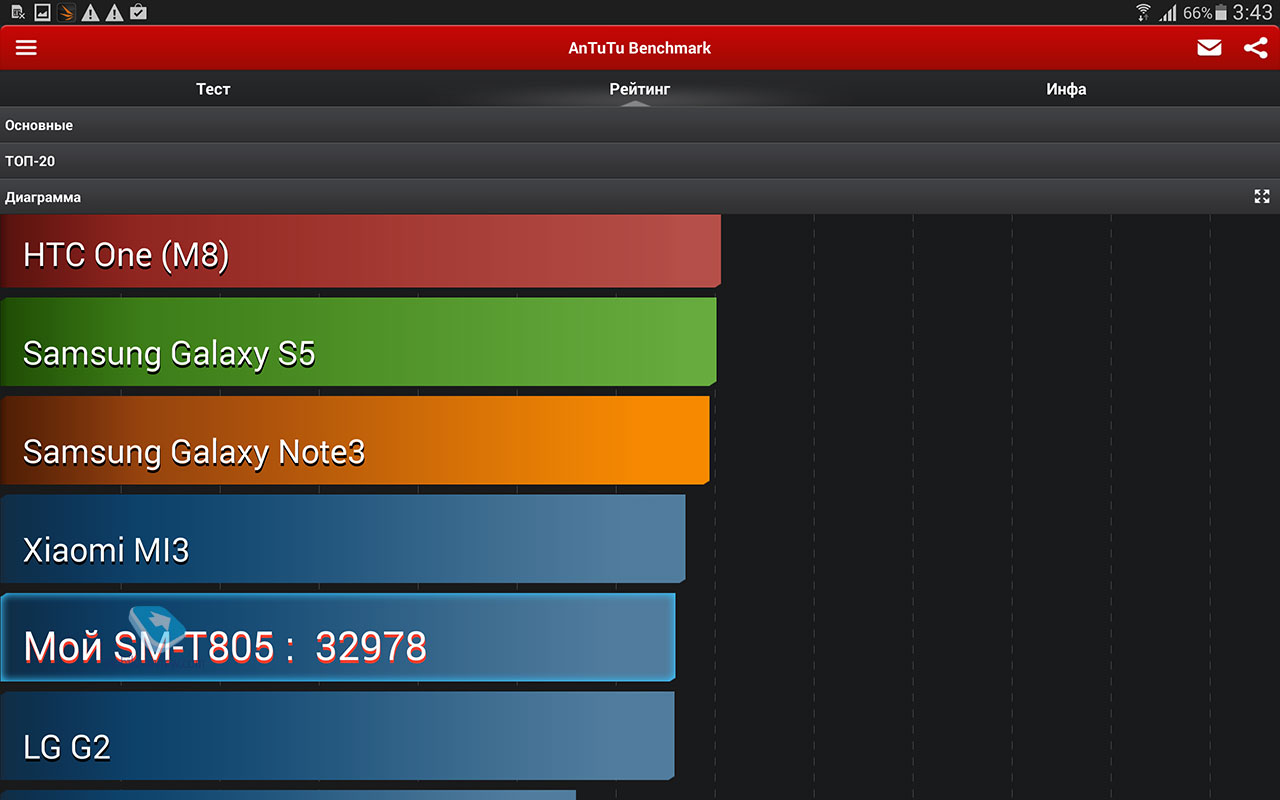Screen dimensions: 1280x800
Task: Expand the Основные section
Action: [640, 125]
